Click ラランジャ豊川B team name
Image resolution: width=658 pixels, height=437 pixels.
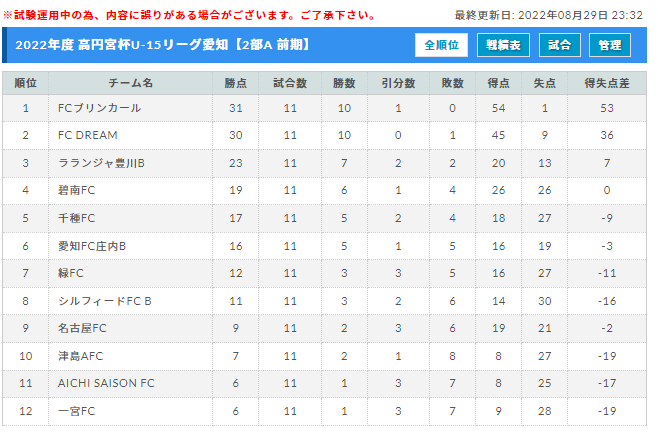(101, 163)
